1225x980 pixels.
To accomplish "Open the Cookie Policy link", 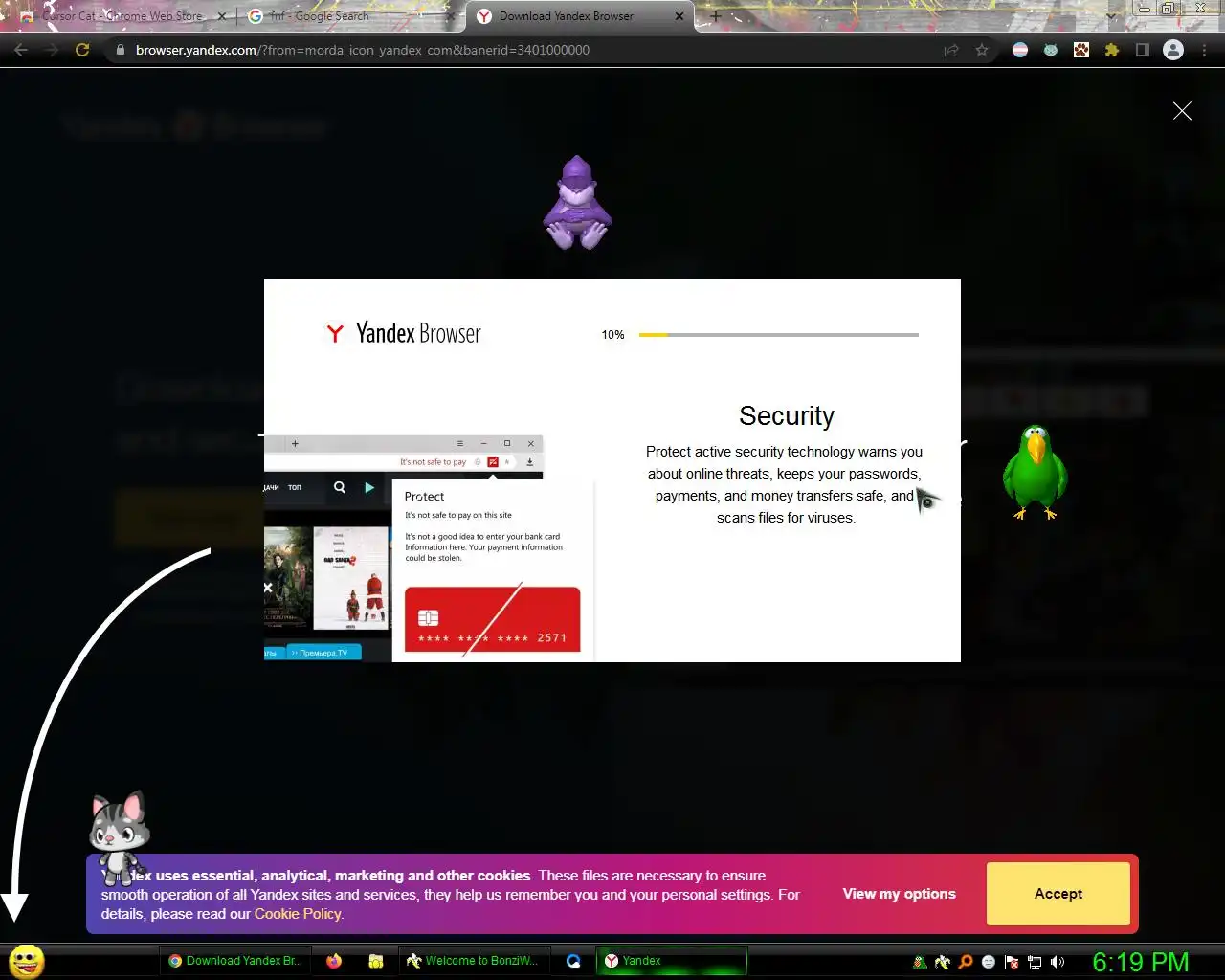I will [x=298, y=914].
